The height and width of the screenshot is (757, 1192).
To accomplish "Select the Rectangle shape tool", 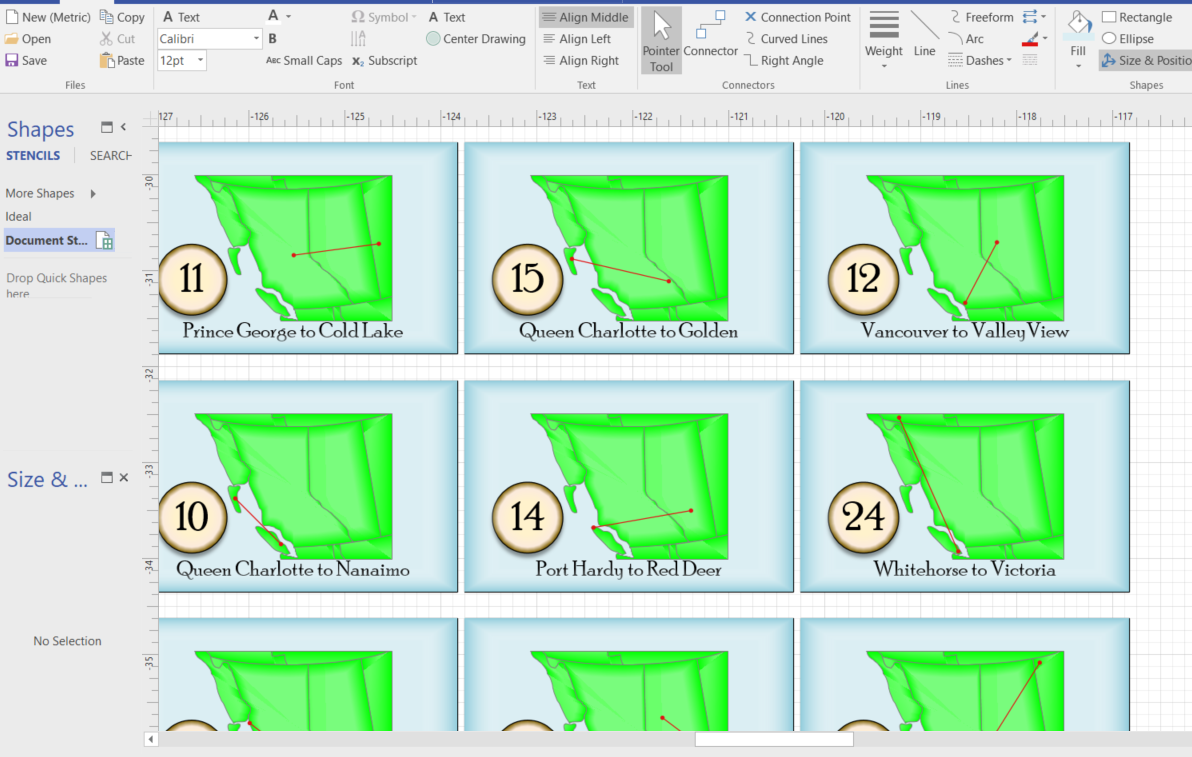I will 1137,17.
